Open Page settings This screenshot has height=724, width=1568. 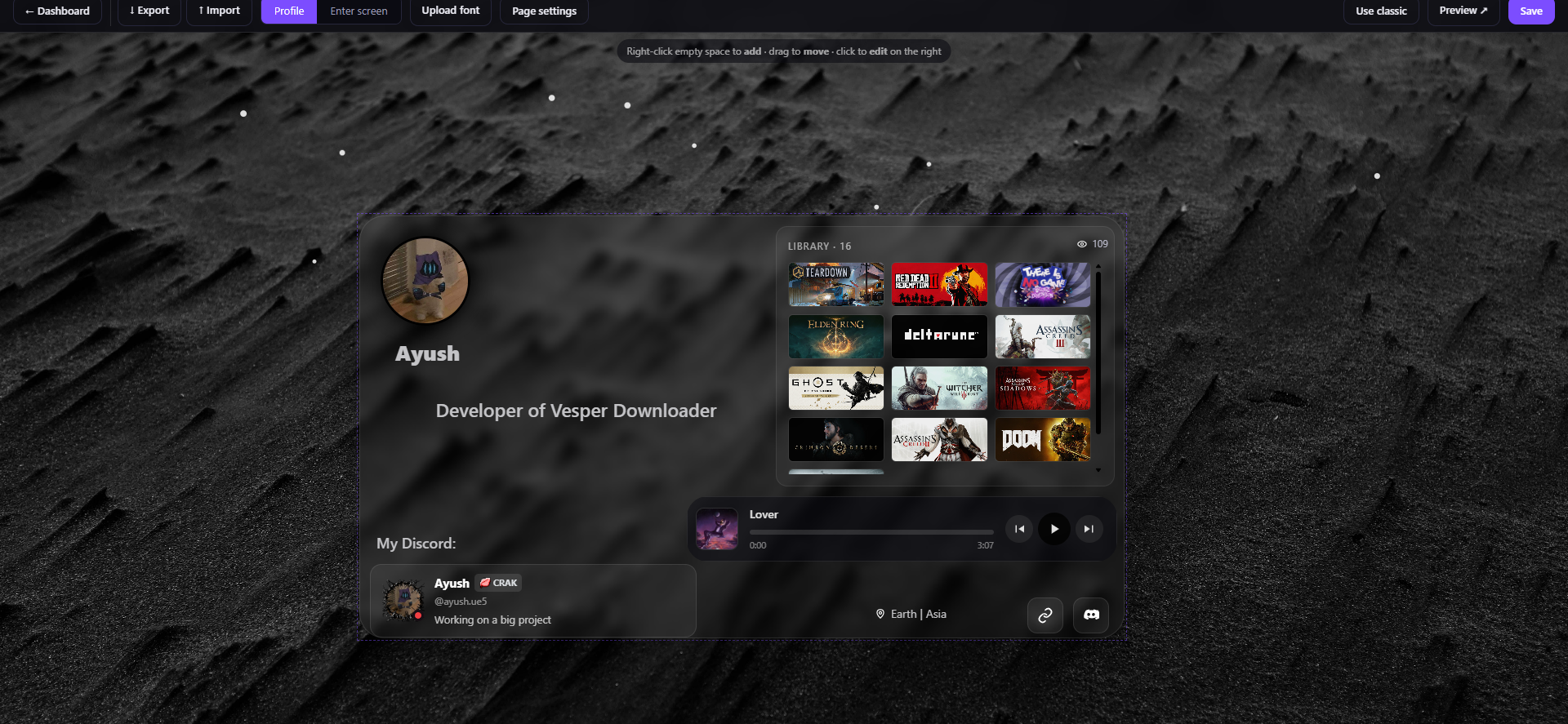[x=544, y=11]
